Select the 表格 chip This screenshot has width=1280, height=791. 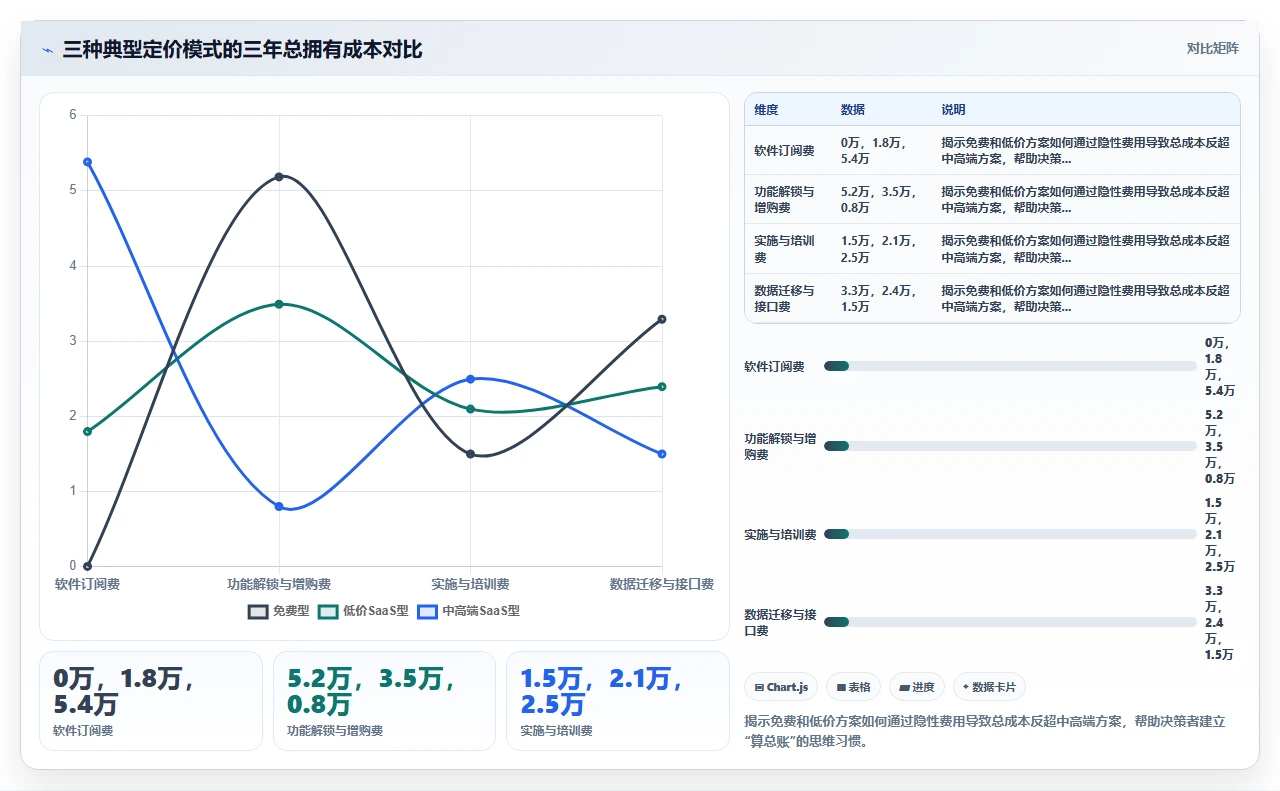[x=853, y=687]
